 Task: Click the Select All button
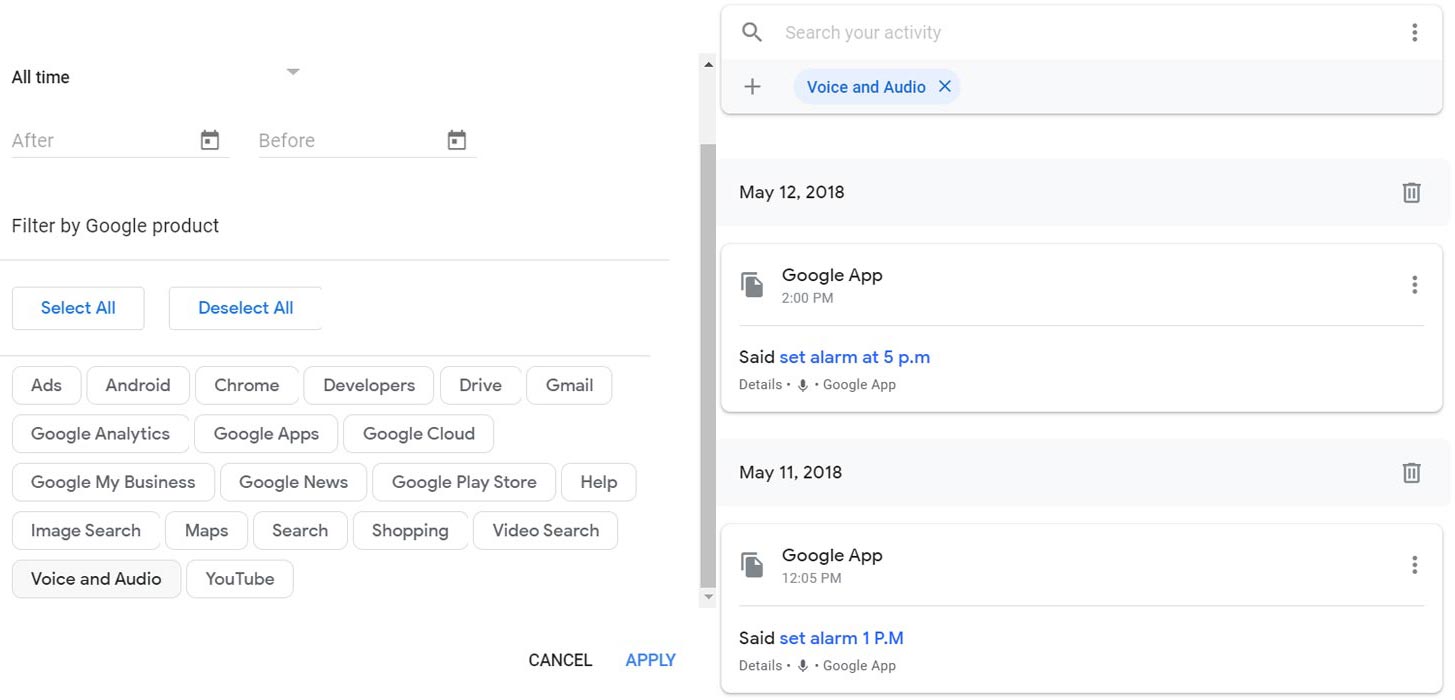coord(78,308)
